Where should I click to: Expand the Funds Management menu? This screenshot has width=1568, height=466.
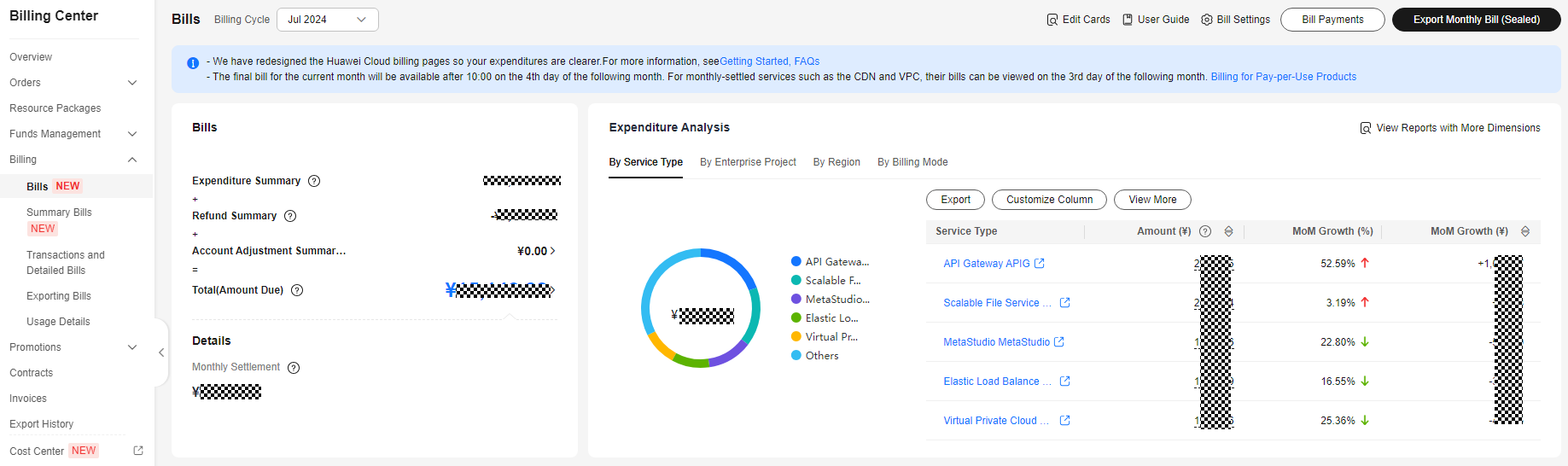(132, 134)
